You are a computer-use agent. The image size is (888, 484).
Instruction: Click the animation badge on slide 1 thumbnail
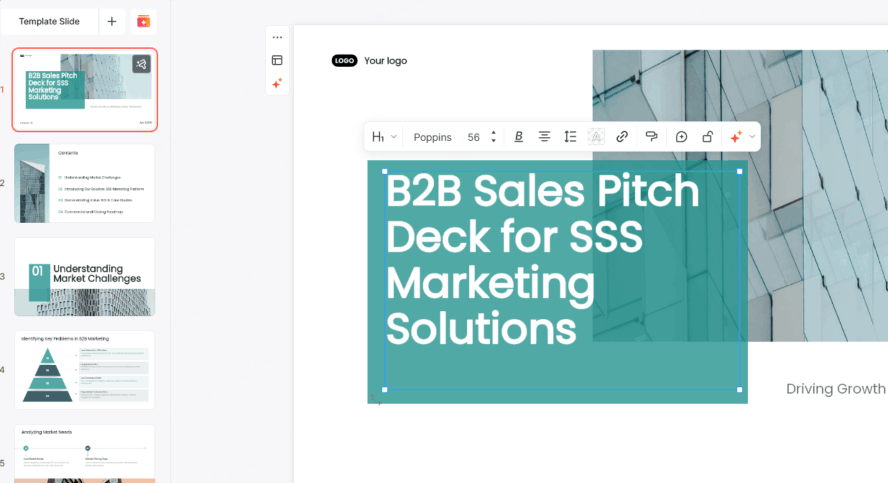point(141,64)
